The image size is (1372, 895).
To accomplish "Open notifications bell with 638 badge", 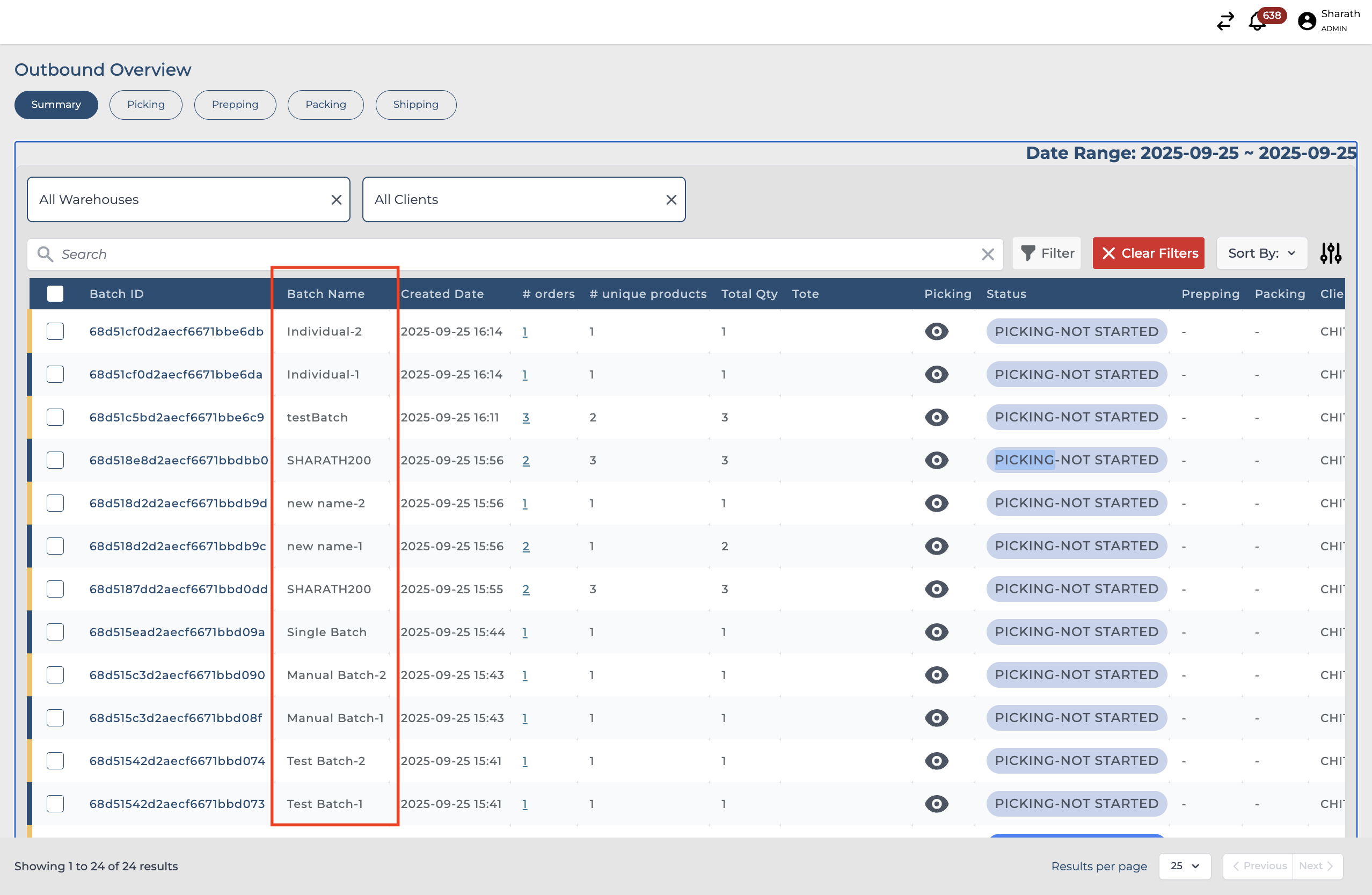I will click(1257, 21).
